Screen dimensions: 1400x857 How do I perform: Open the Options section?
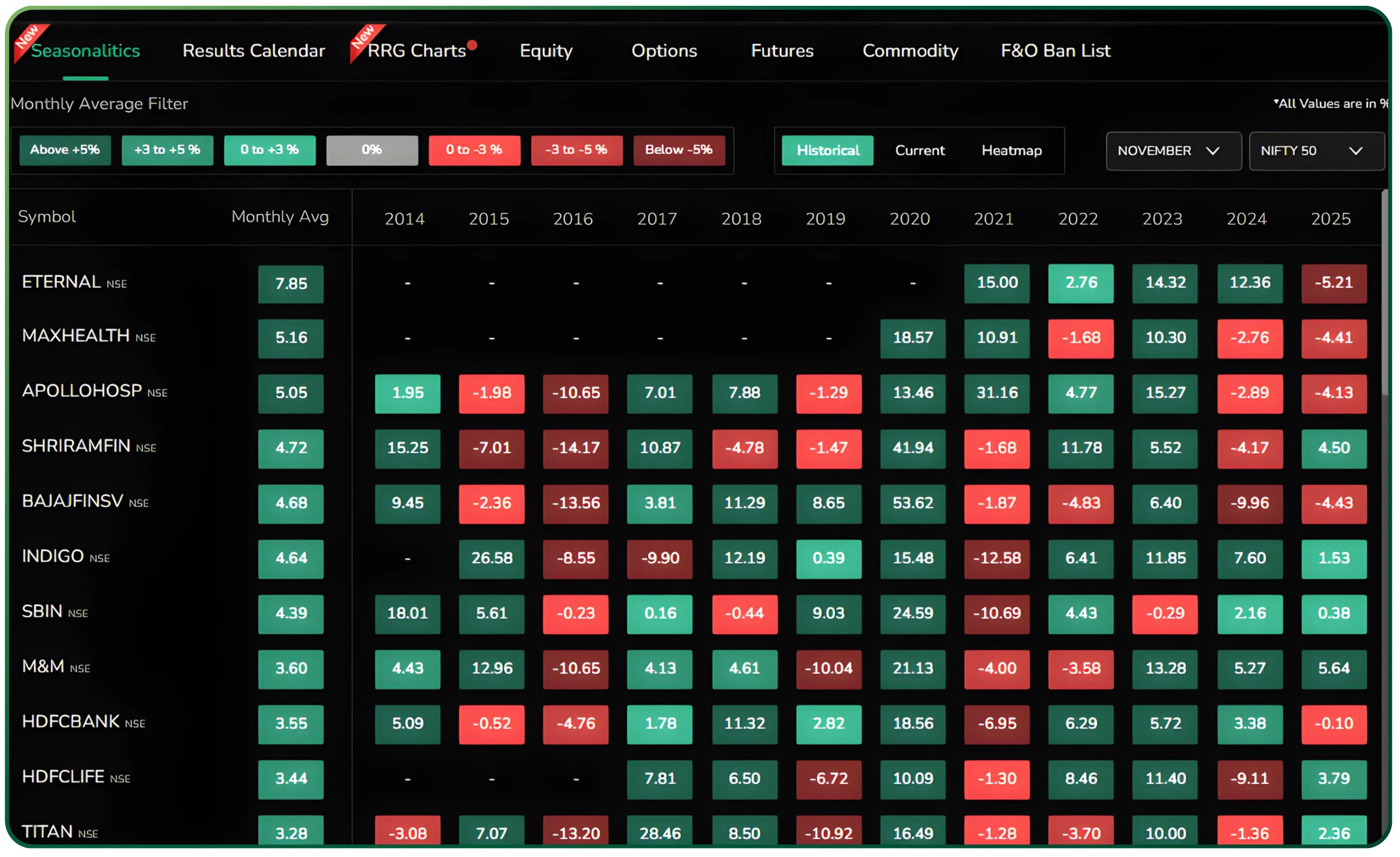coord(664,51)
